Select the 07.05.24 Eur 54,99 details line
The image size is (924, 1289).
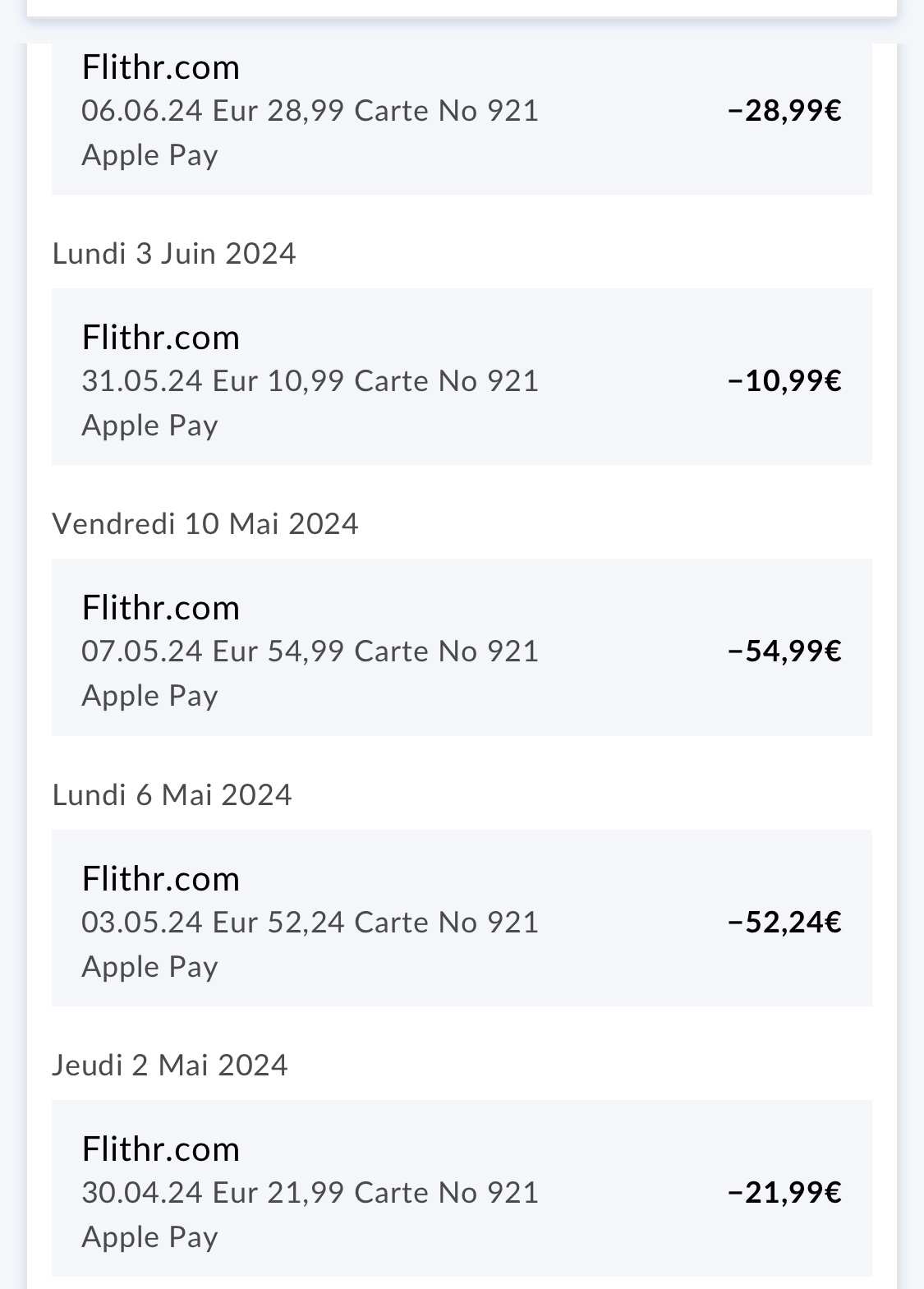(x=310, y=651)
